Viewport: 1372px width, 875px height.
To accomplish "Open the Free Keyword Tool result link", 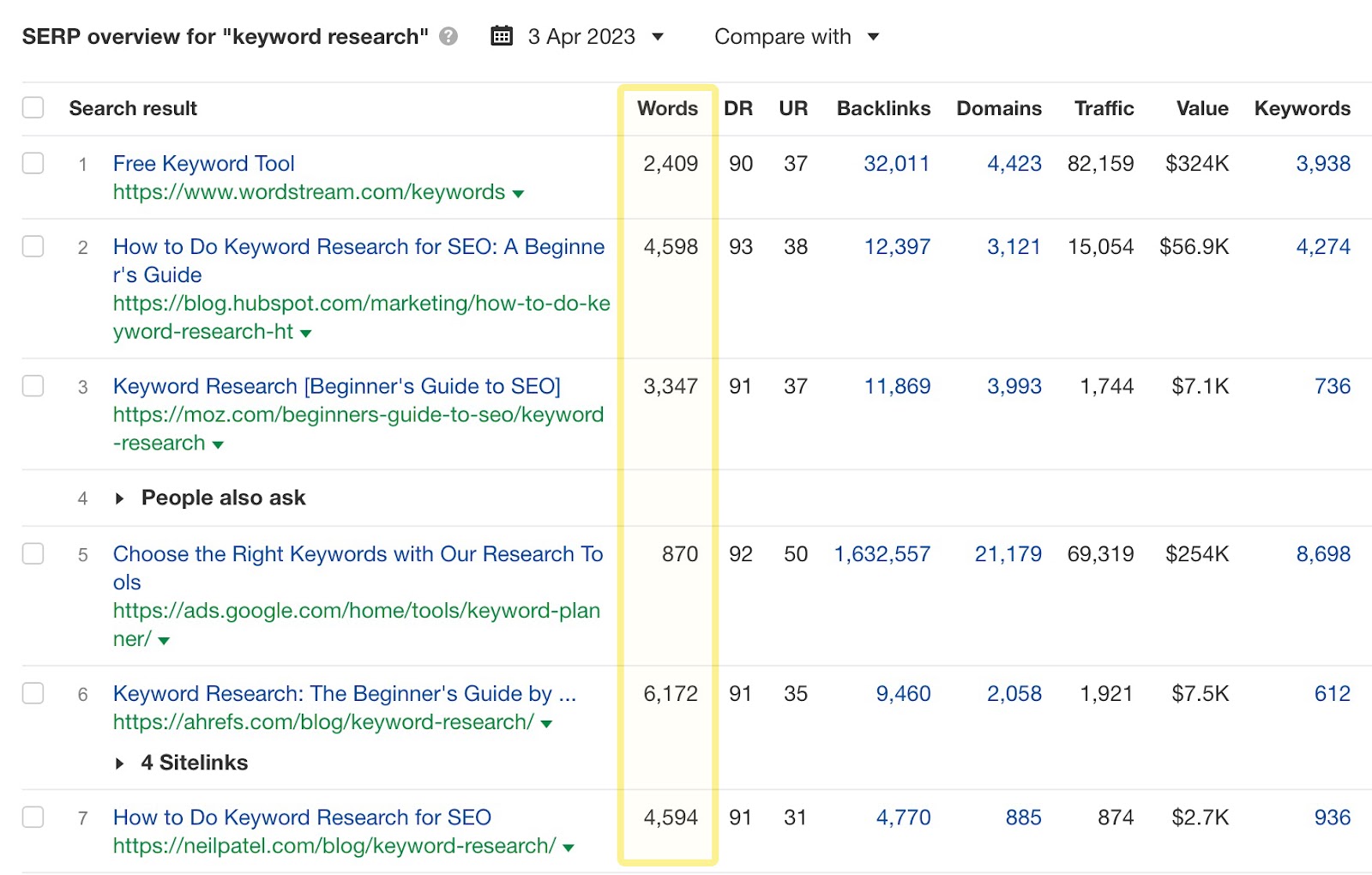I will (203, 163).
